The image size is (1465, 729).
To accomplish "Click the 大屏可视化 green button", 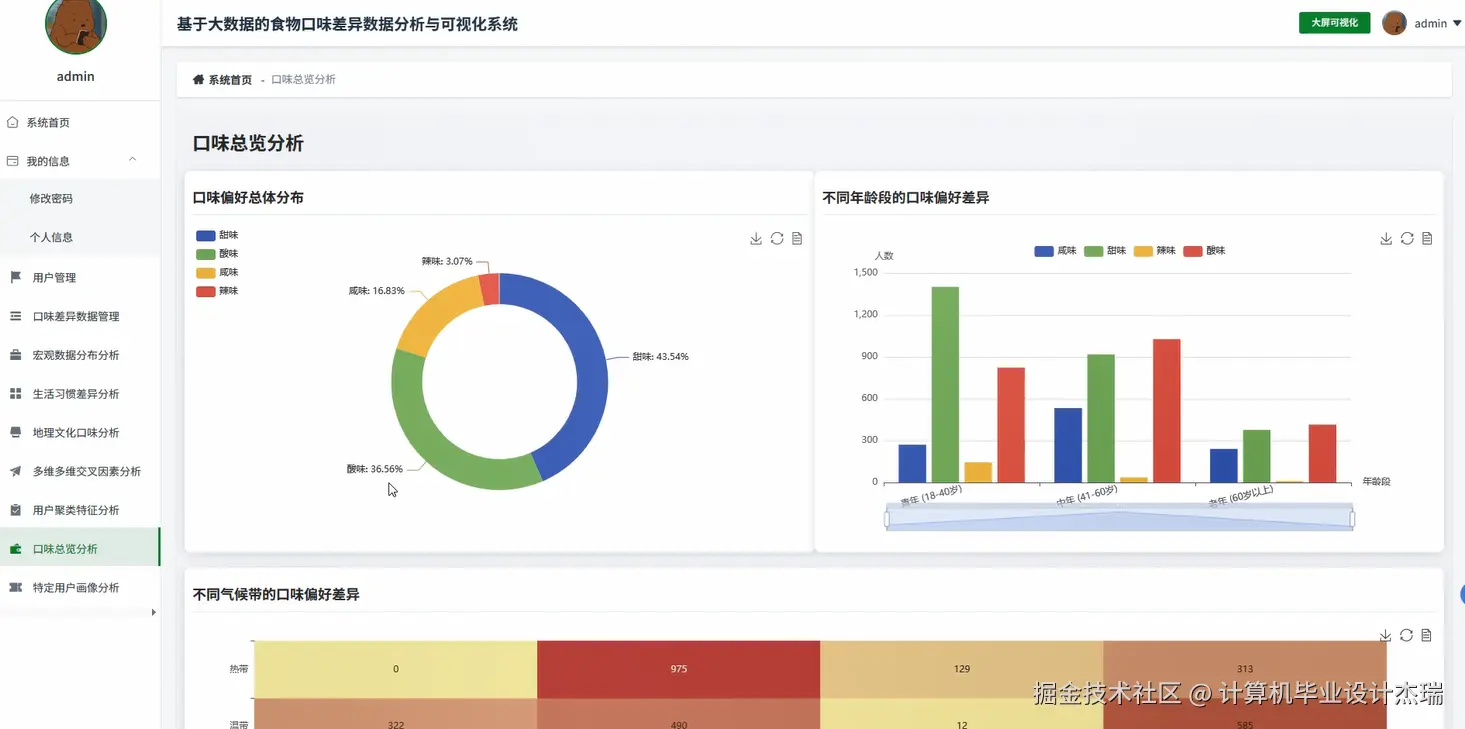I will [1334, 22].
